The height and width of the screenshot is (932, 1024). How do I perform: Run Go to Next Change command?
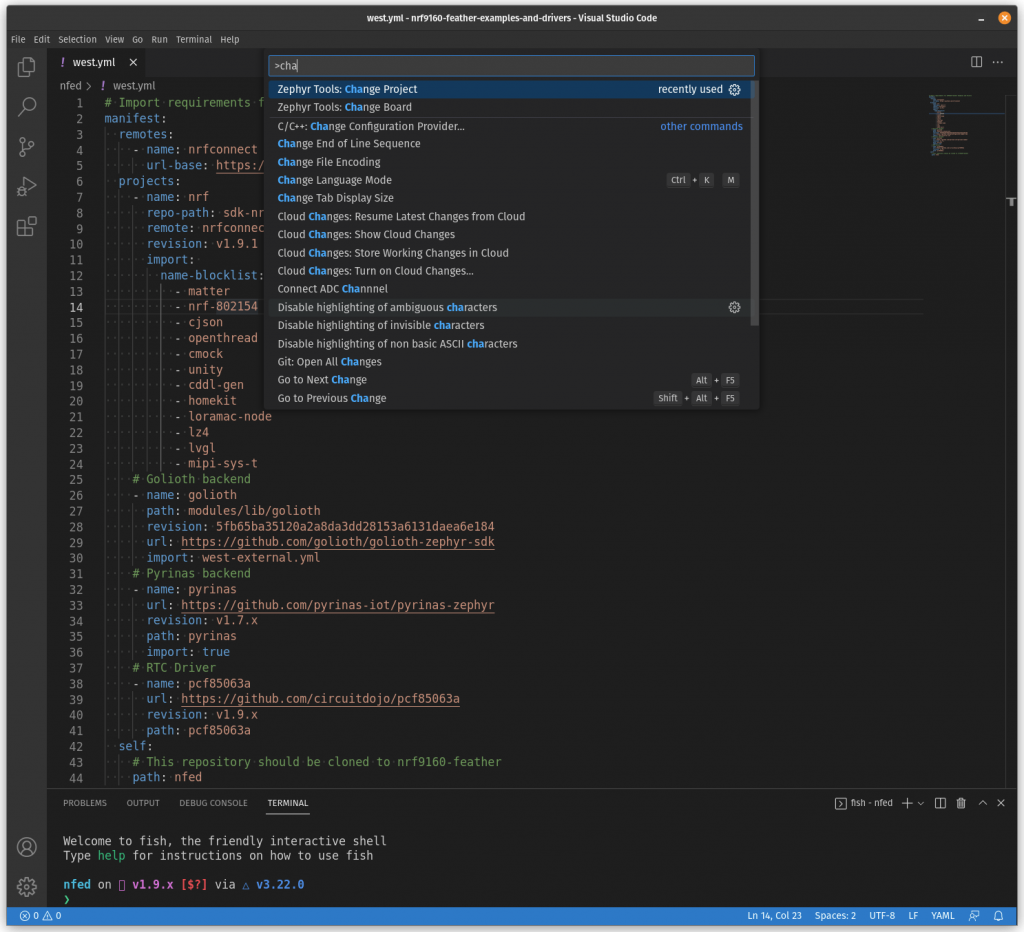coord(510,380)
